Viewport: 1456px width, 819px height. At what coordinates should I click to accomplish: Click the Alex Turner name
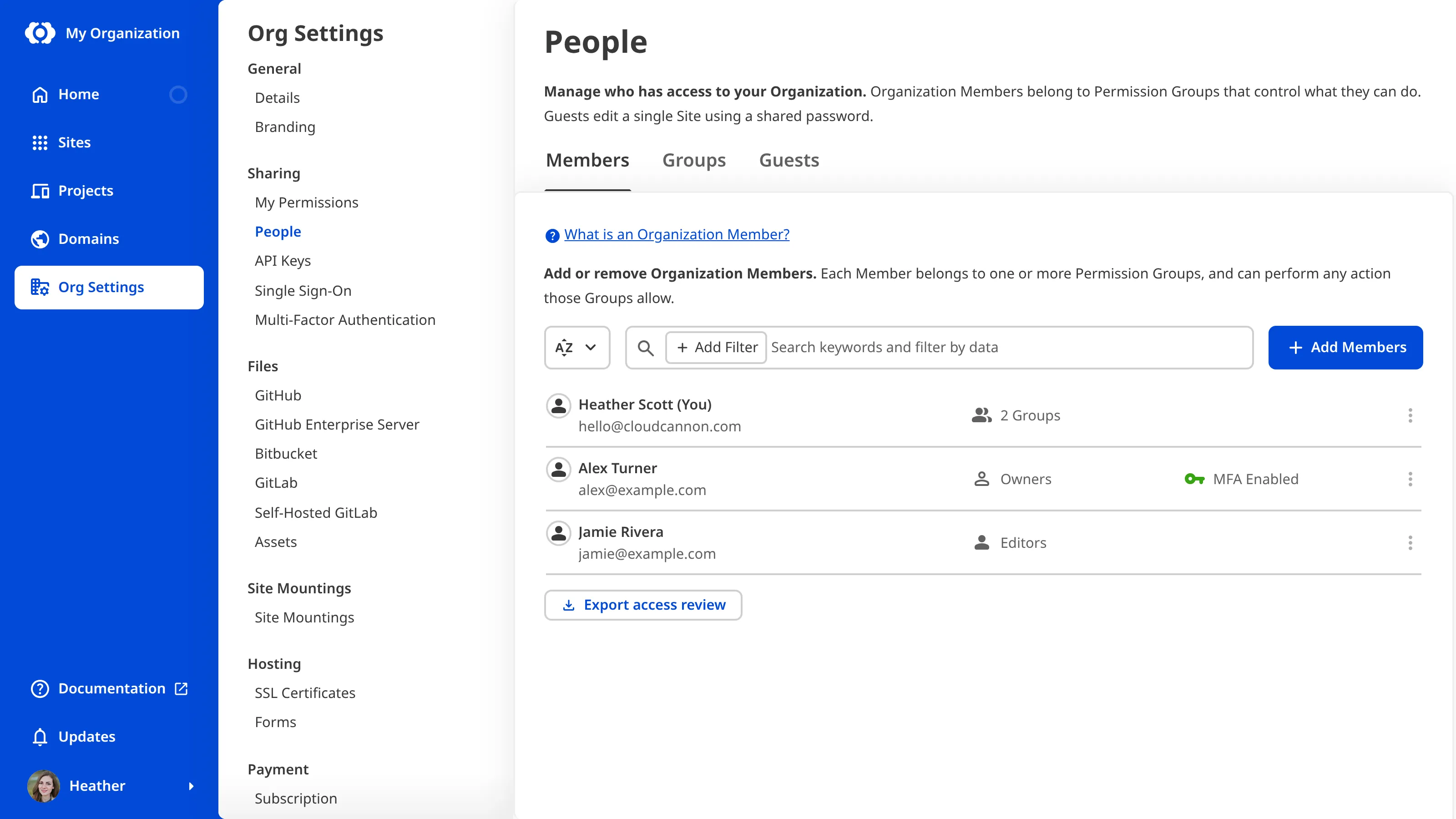(x=617, y=469)
